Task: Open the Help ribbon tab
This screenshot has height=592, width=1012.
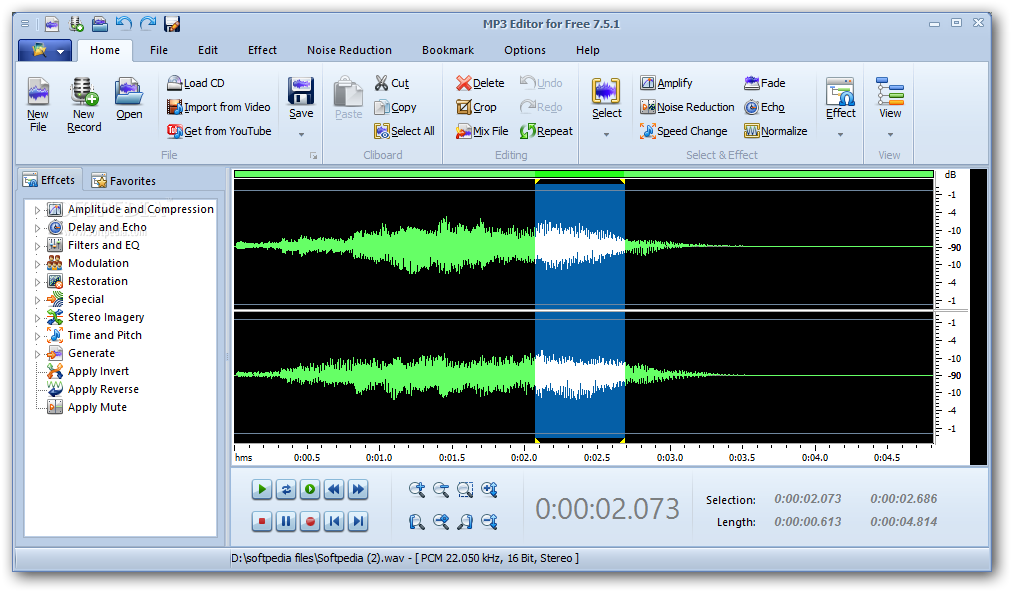Action: coord(587,50)
